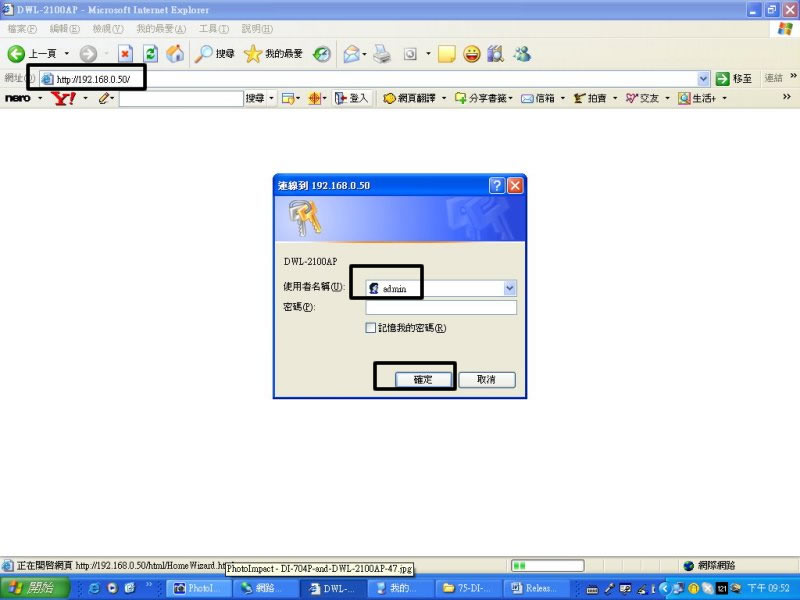Open Search with the magnifier icon

(x=214, y=54)
